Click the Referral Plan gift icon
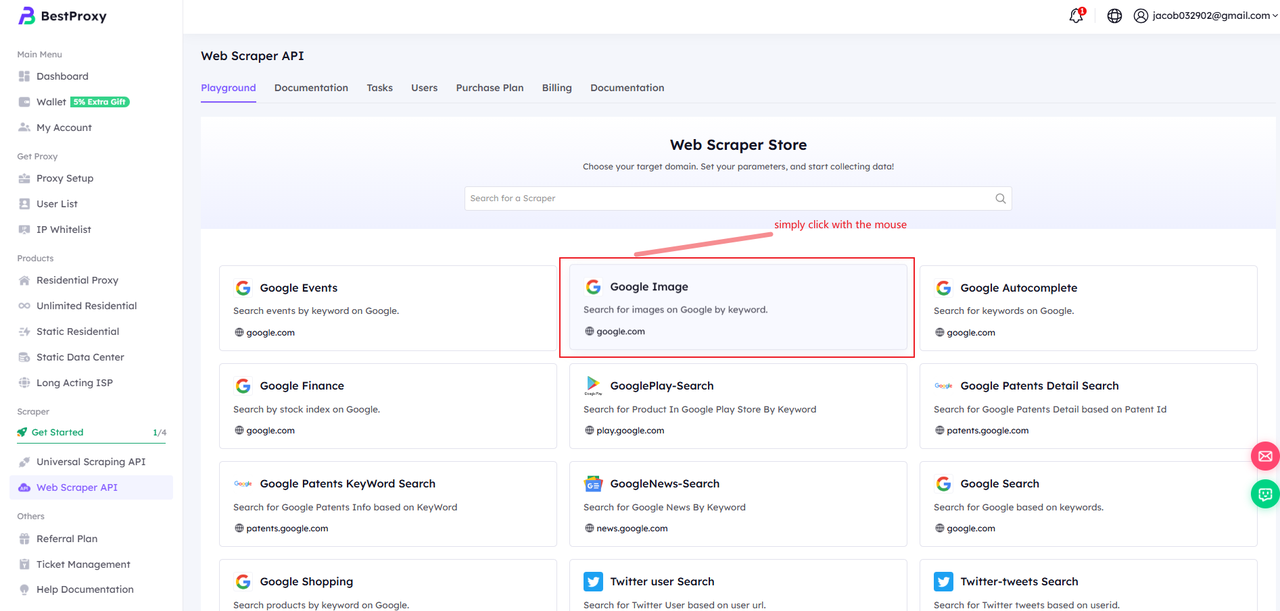The width and height of the screenshot is (1280, 611). tap(25, 539)
